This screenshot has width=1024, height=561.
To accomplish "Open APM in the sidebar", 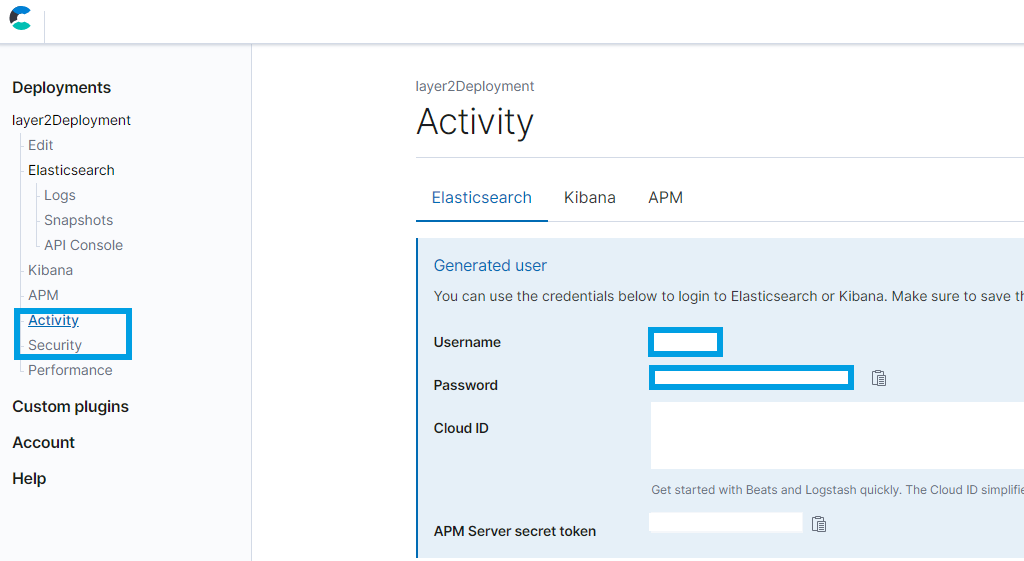I will pos(43,295).
